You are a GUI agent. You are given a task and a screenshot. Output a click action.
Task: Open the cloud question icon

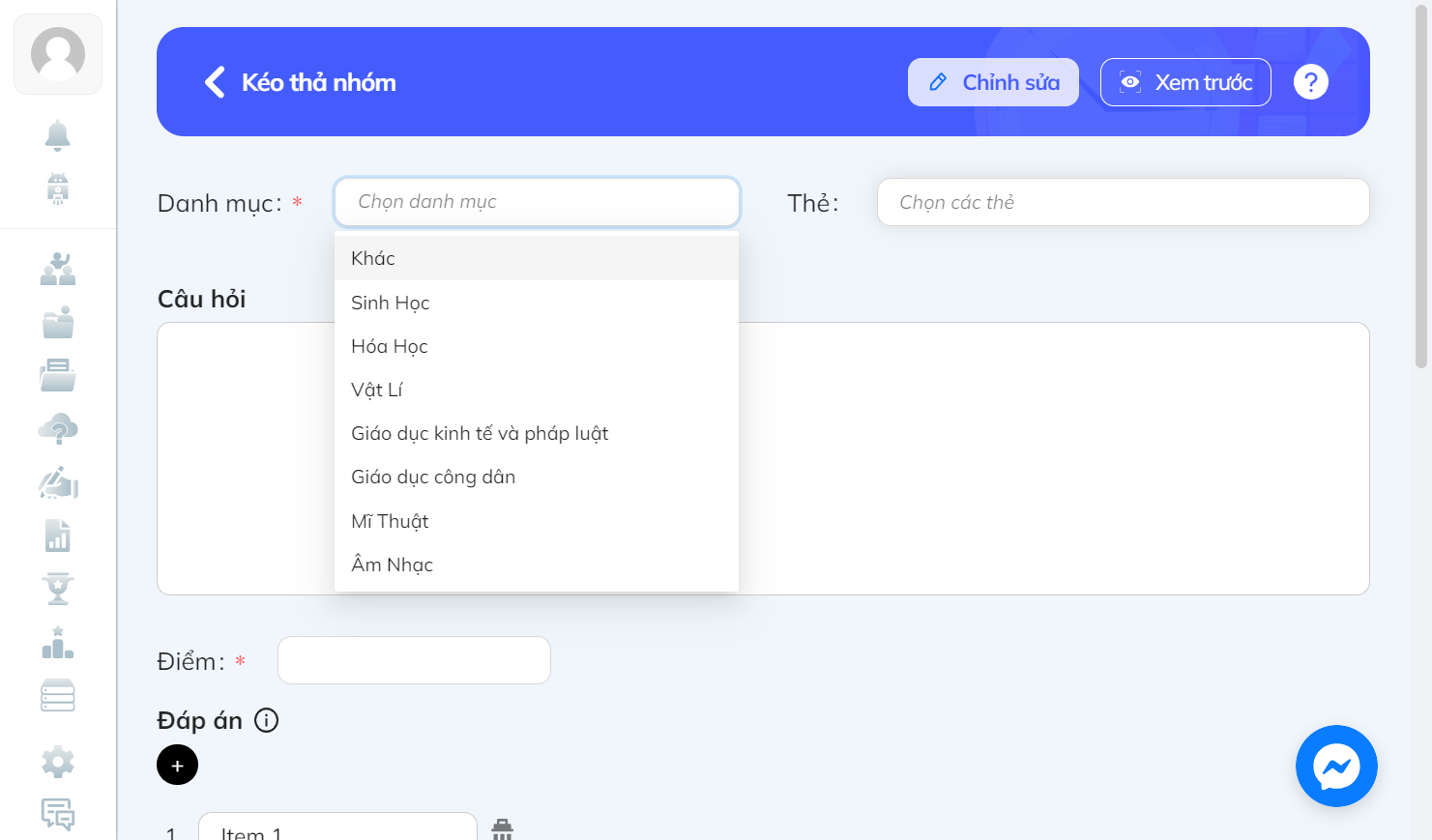point(58,429)
